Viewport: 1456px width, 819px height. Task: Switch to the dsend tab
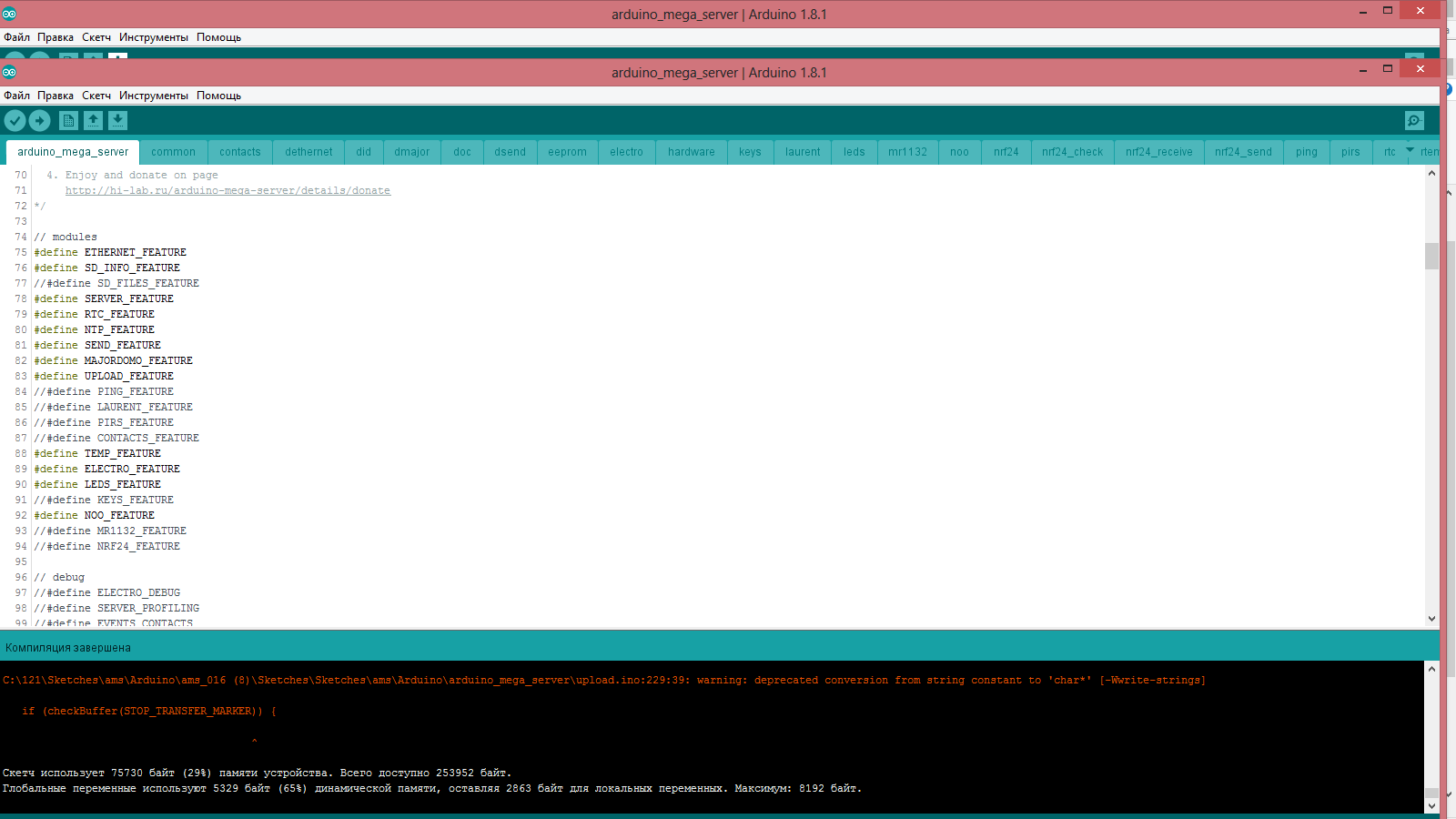pos(510,152)
